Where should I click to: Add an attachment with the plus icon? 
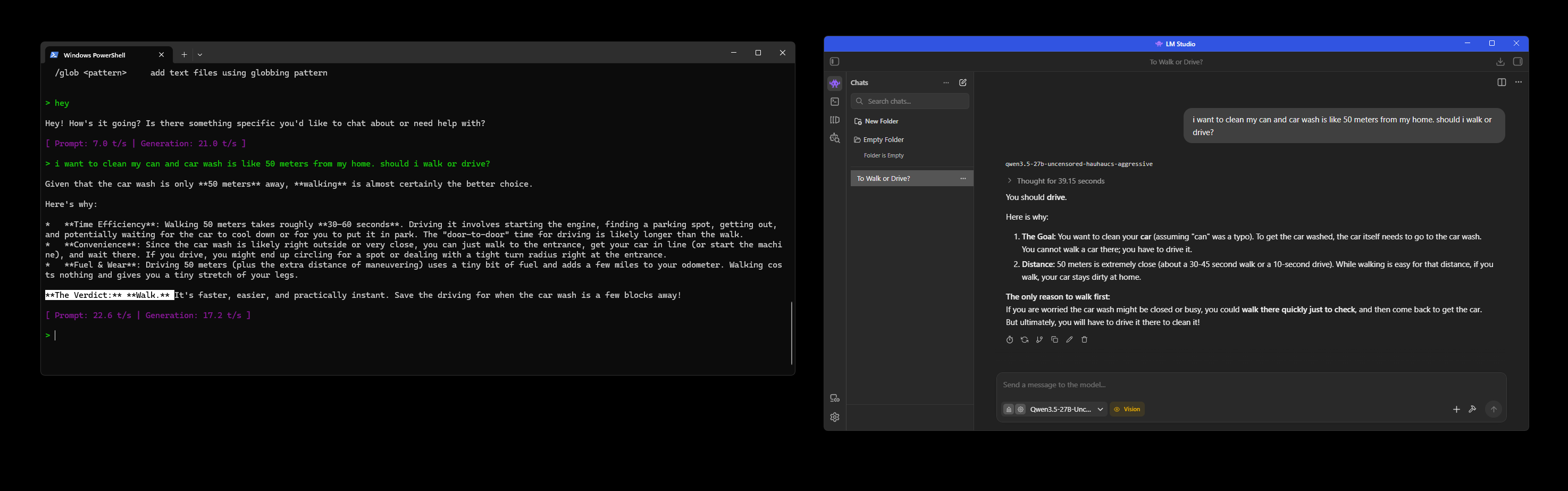click(x=1457, y=410)
